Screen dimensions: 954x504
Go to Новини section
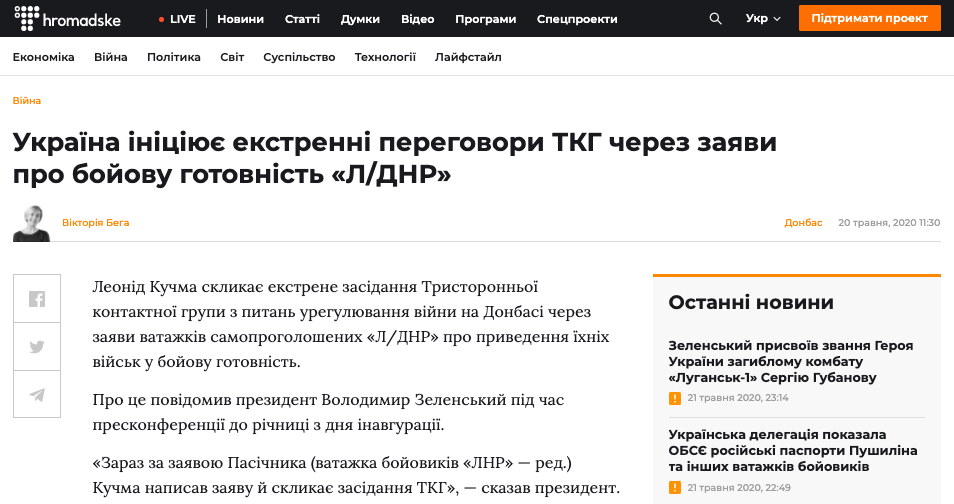(240, 19)
